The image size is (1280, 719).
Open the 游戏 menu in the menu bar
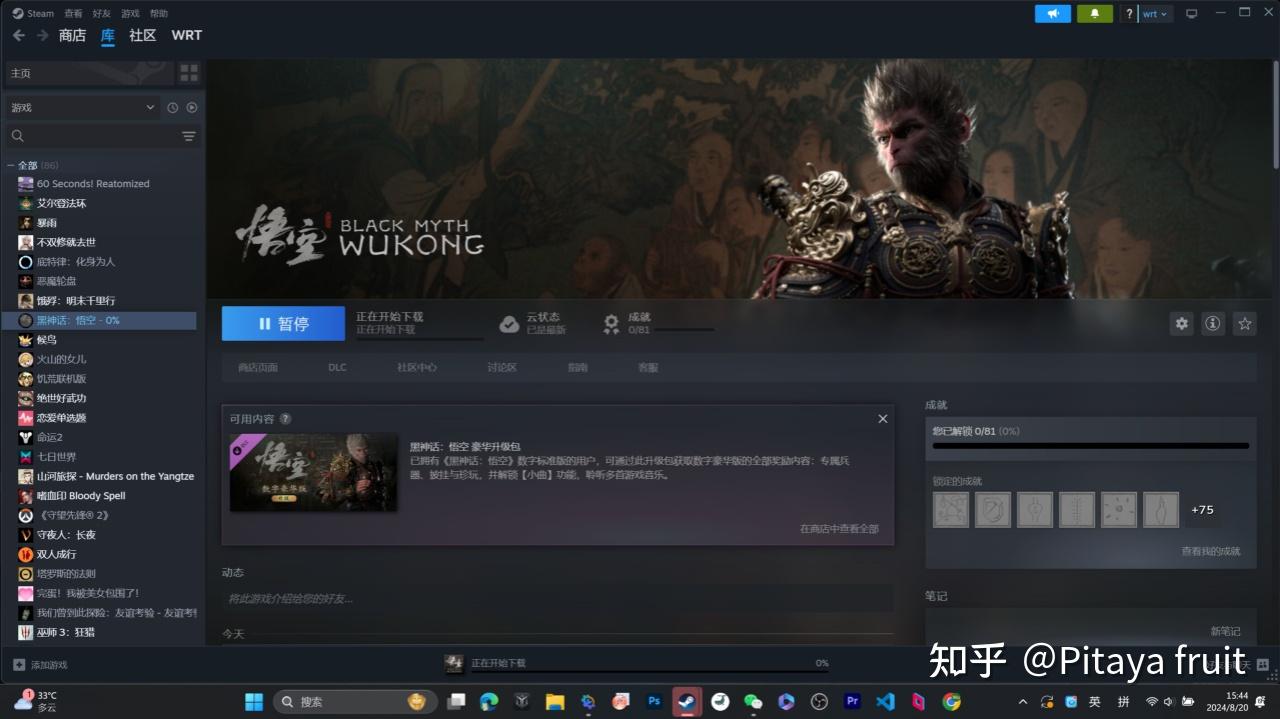(130, 13)
